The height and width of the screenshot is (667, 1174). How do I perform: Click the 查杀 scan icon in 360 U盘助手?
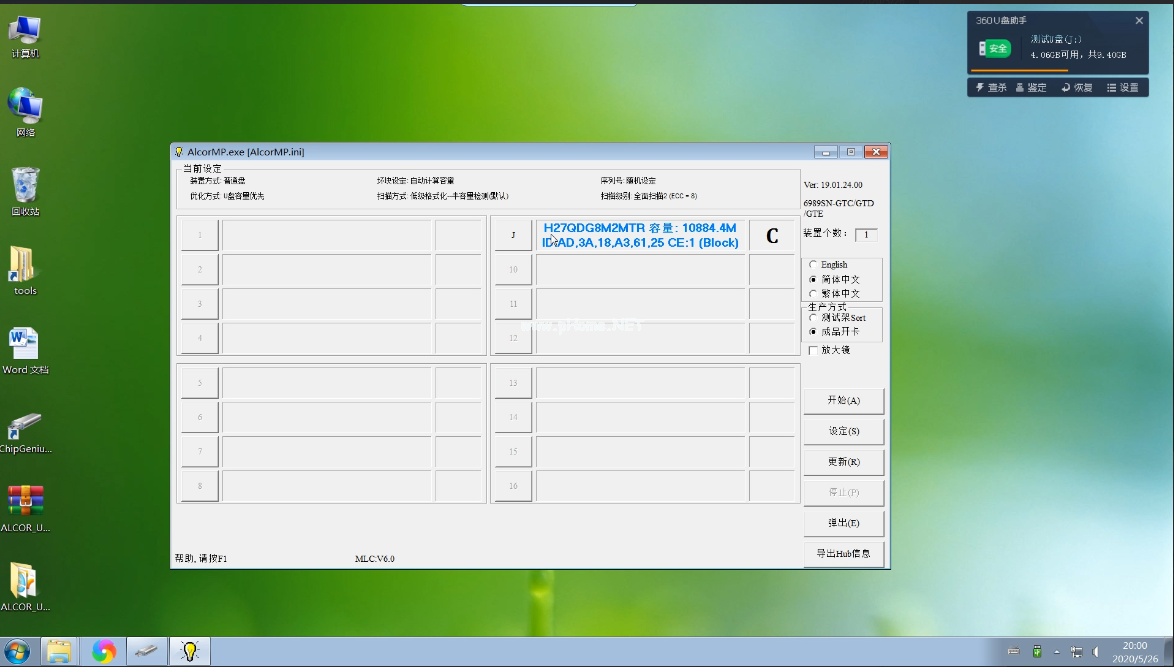coord(992,88)
